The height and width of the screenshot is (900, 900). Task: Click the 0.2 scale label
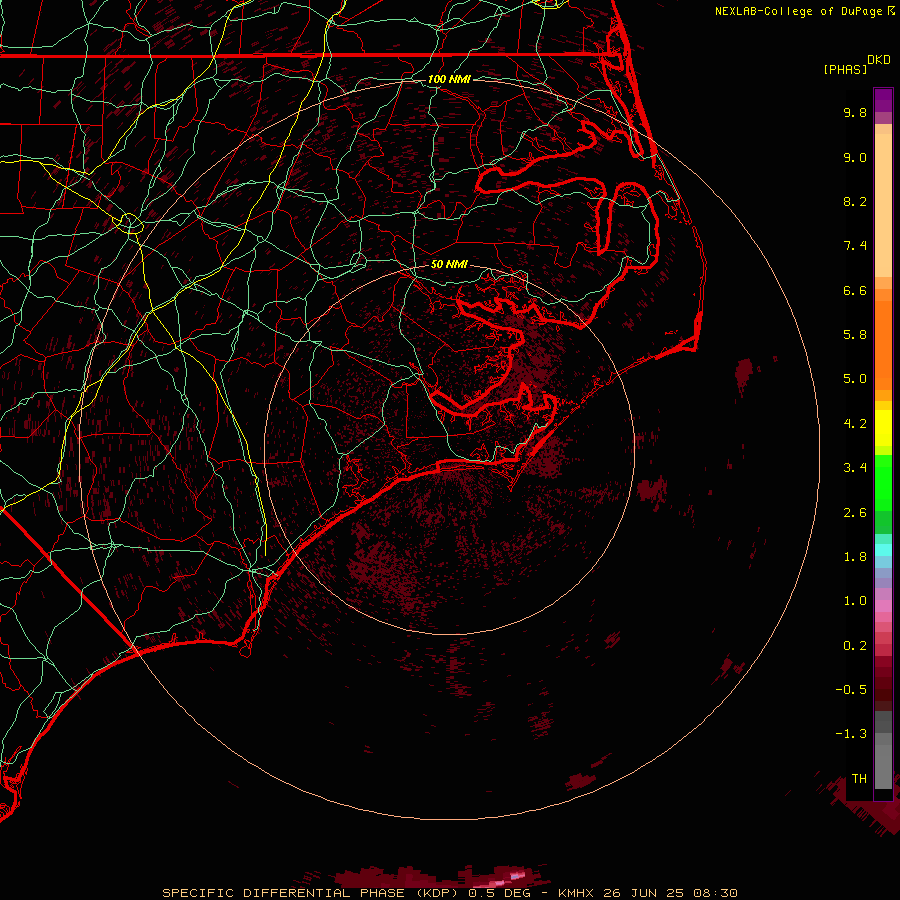855,646
